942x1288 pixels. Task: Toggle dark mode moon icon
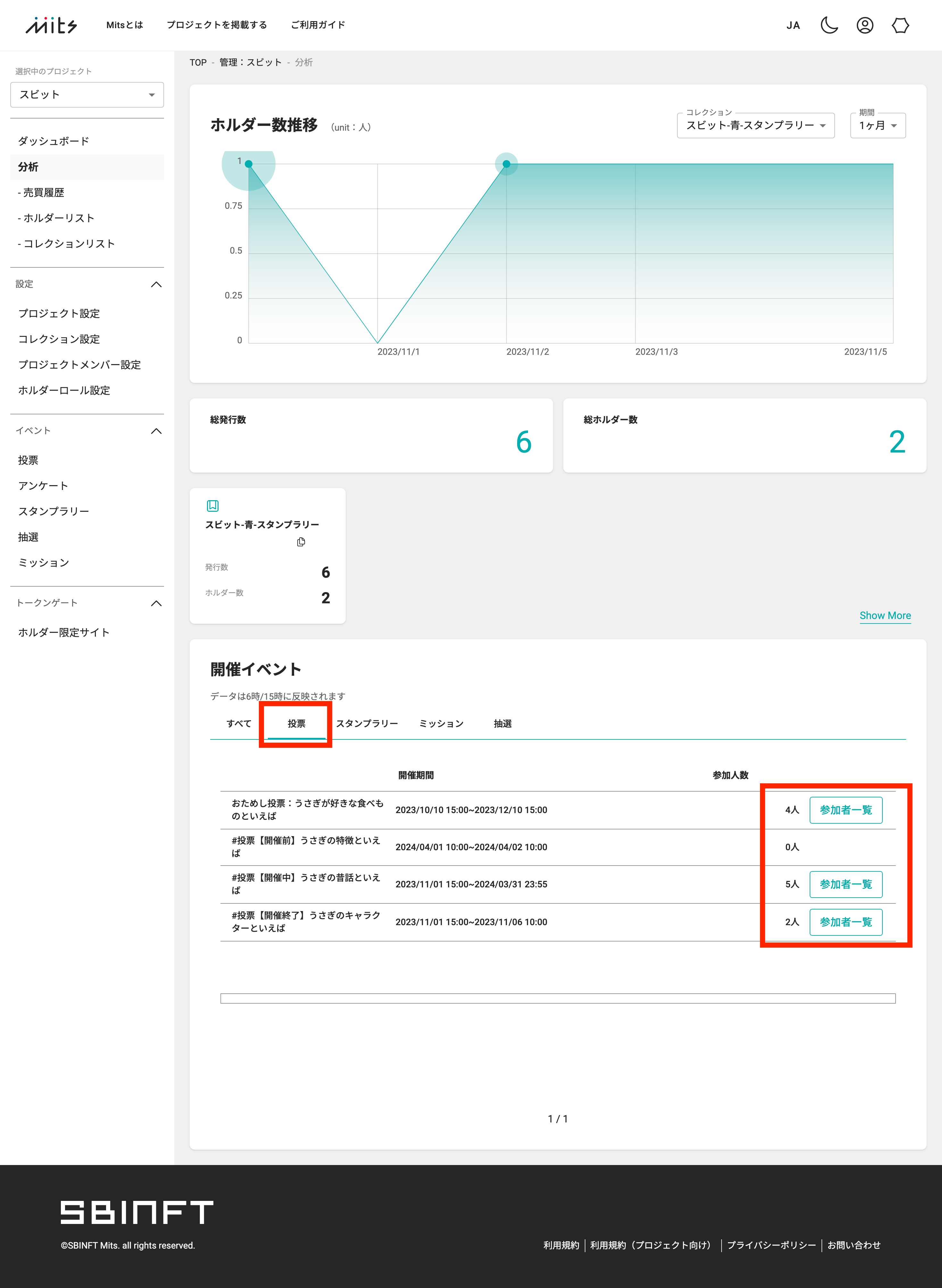coord(829,25)
